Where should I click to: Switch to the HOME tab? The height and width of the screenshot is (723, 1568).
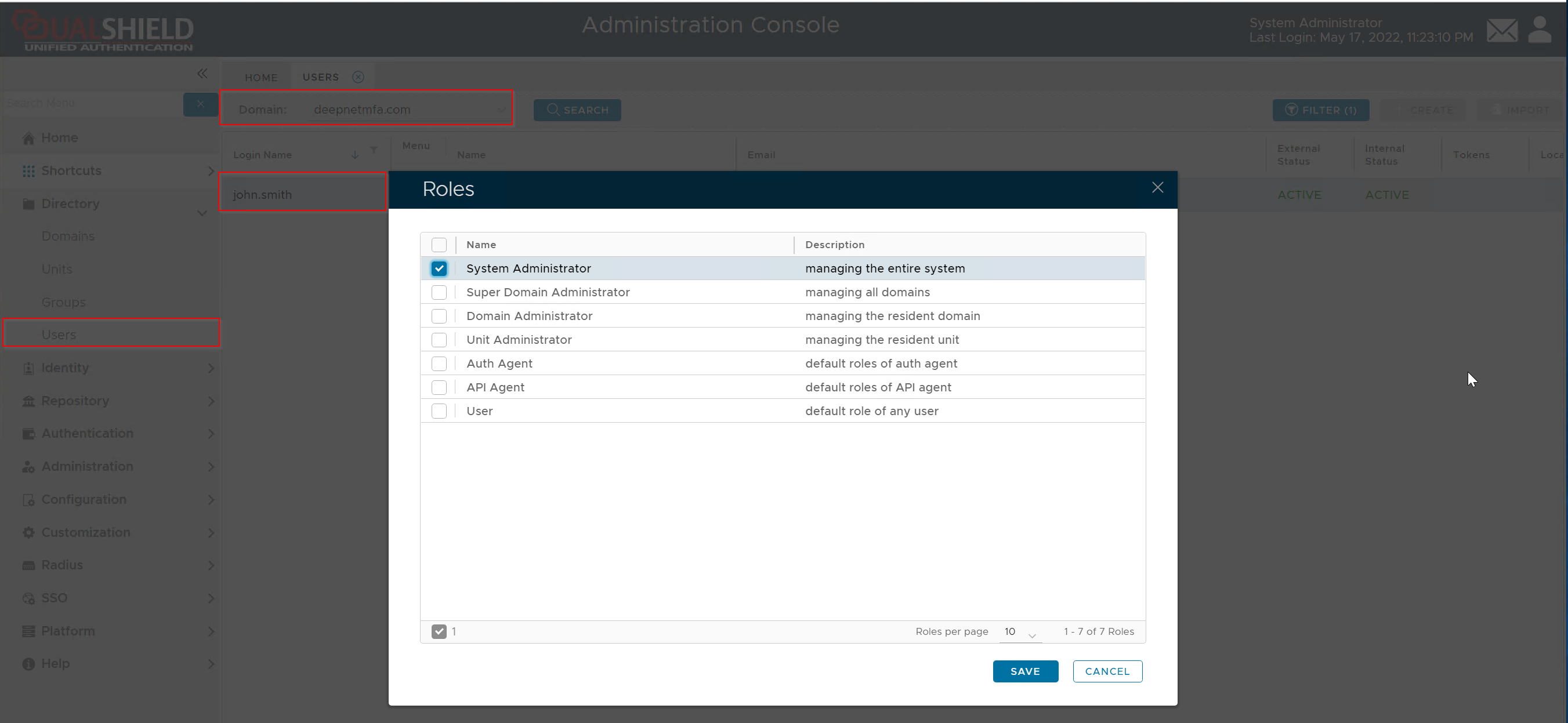[260, 77]
